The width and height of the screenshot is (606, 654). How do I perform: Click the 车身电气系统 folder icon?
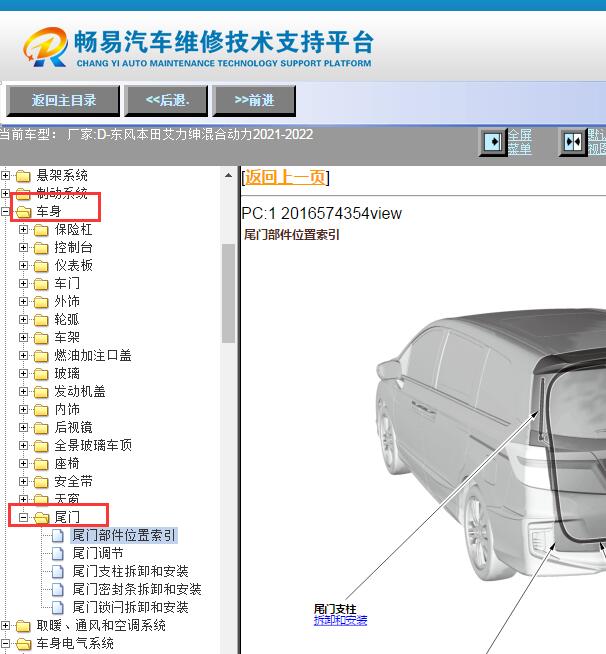tap(24, 644)
